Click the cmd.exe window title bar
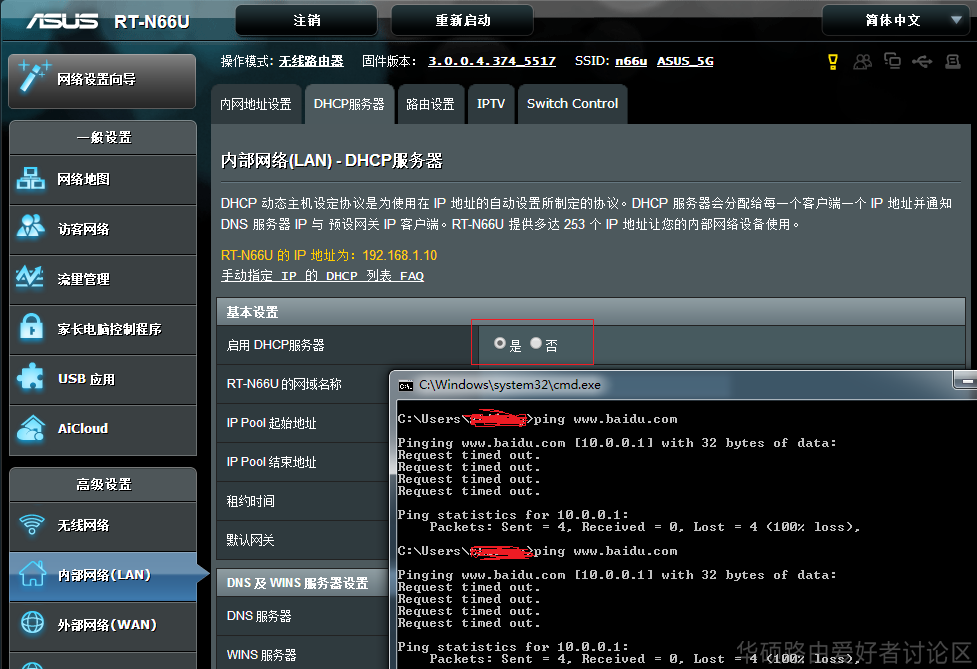Viewport: 977px width, 669px height. pyautogui.click(x=683, y=385)
